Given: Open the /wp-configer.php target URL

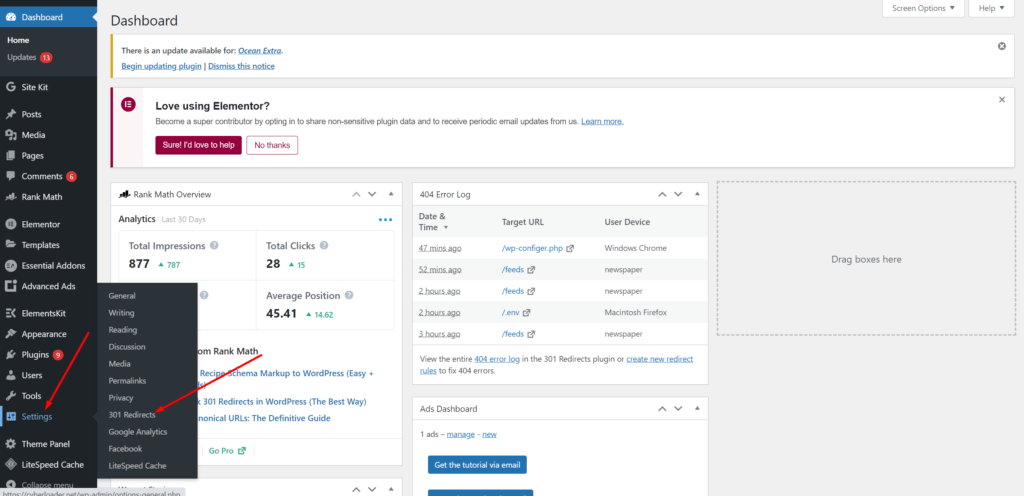Looking at the screenshot, I should 532,249.
